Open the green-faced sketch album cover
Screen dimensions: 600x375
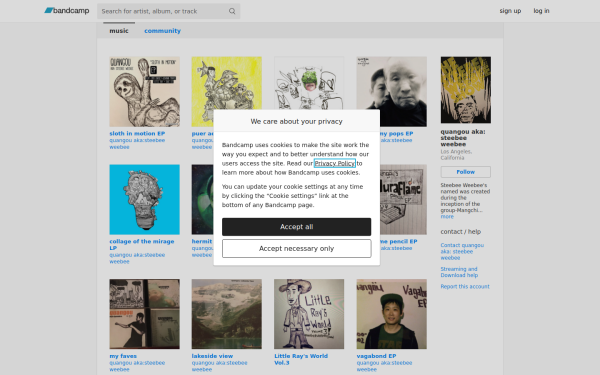(x=309, y=83)
